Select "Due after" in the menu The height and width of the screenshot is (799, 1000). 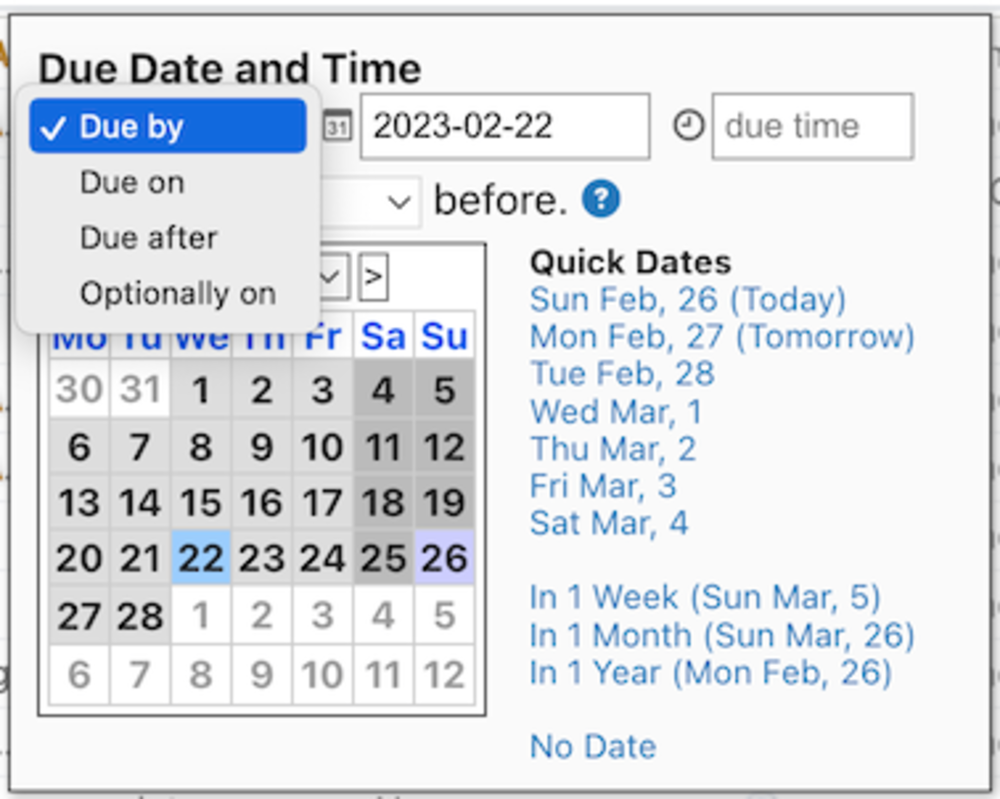click(149, 238)
